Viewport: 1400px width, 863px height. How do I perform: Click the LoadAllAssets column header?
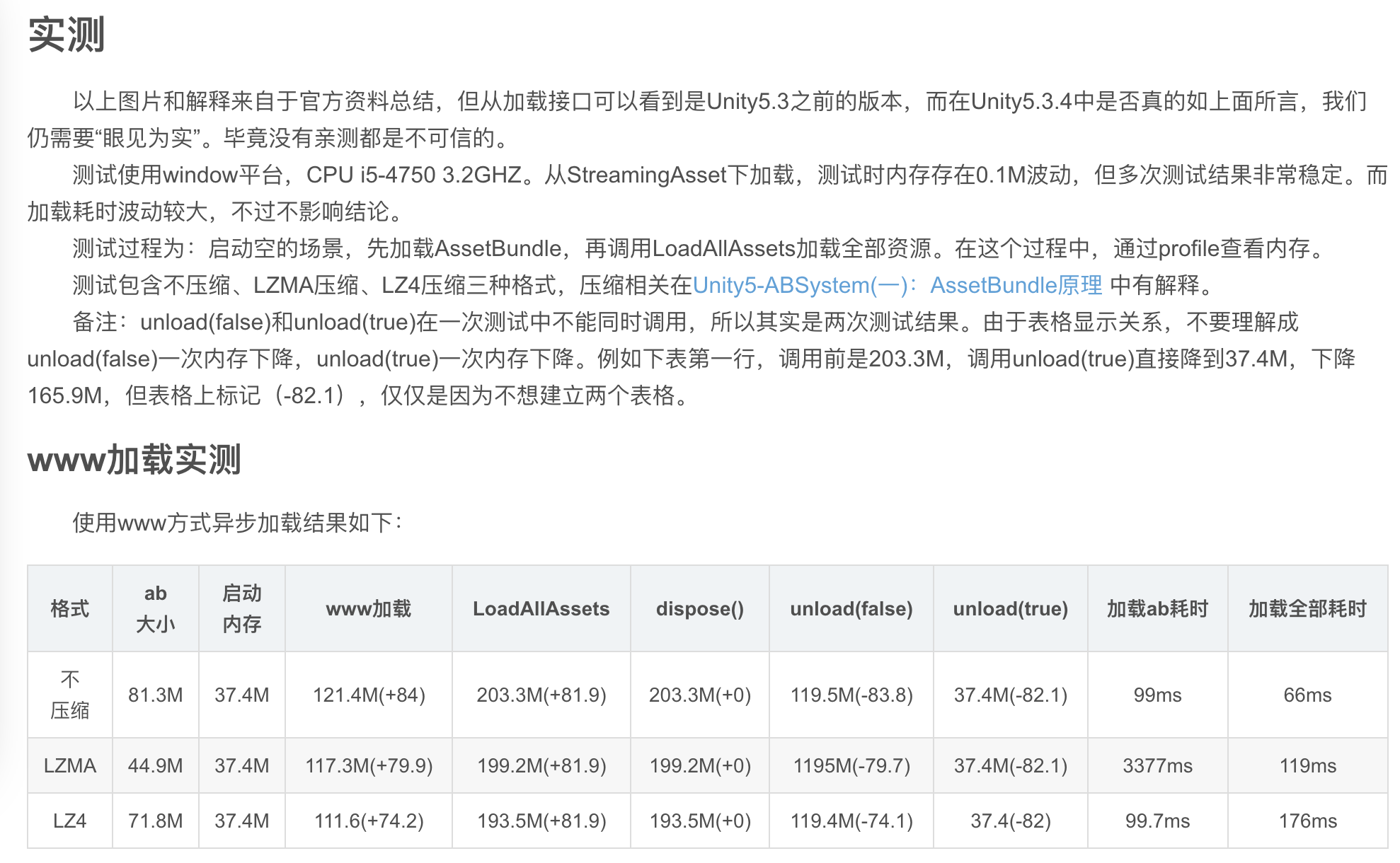541,608
